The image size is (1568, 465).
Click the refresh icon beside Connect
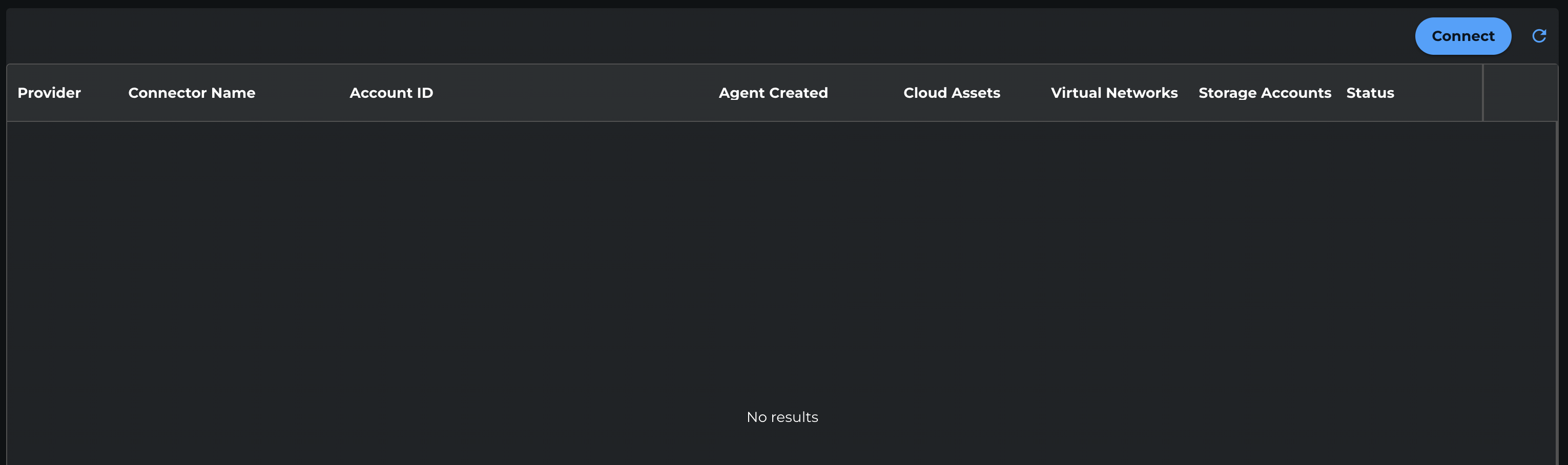1539,36
